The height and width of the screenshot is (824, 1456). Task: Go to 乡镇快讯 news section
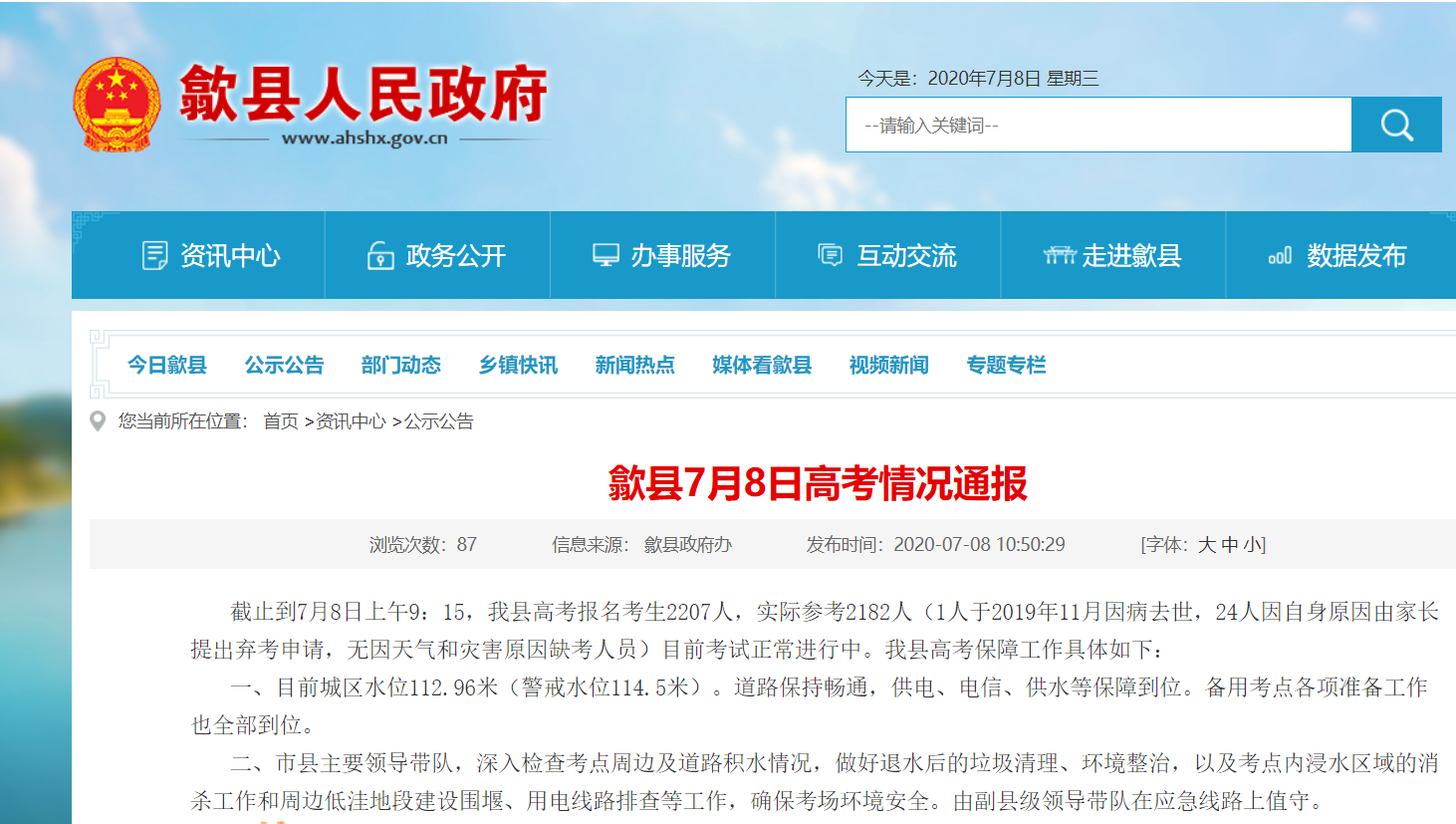[x=518, y=365]
